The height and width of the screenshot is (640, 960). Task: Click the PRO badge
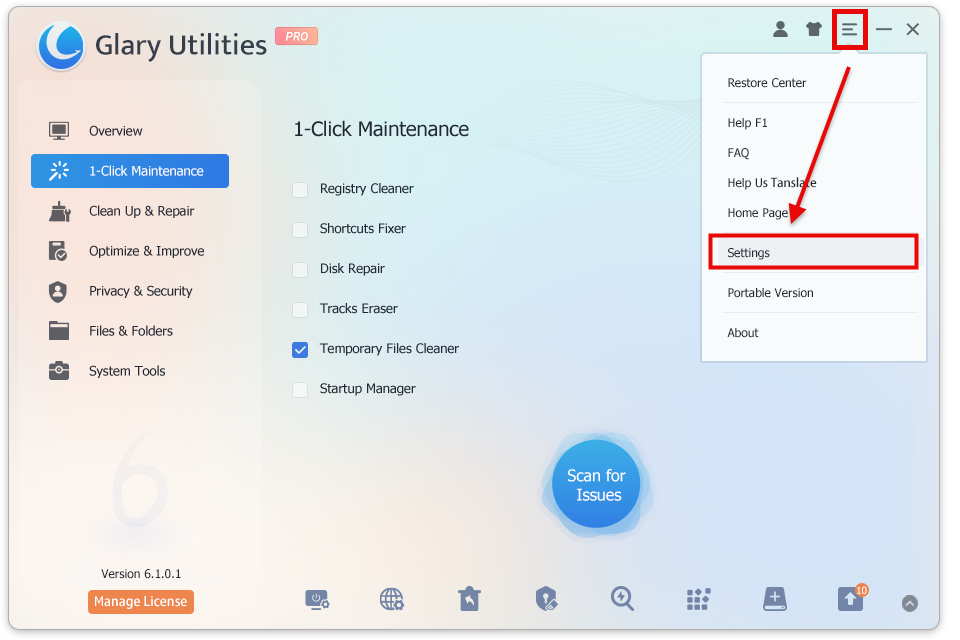click(x=296, y=36)
